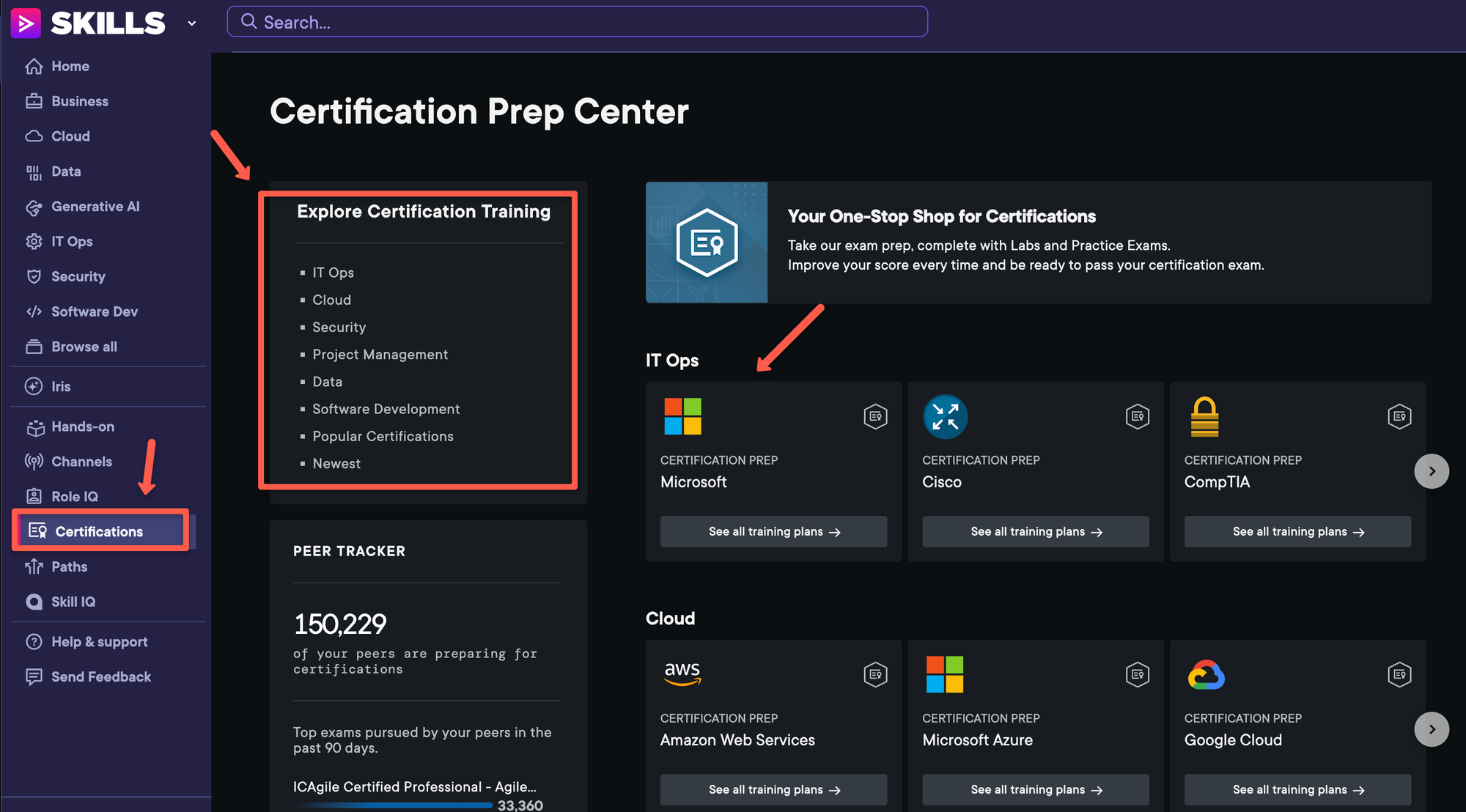The image size is (1466, 812).
Task: Open Channels in the left navigation
Action: 81,461
